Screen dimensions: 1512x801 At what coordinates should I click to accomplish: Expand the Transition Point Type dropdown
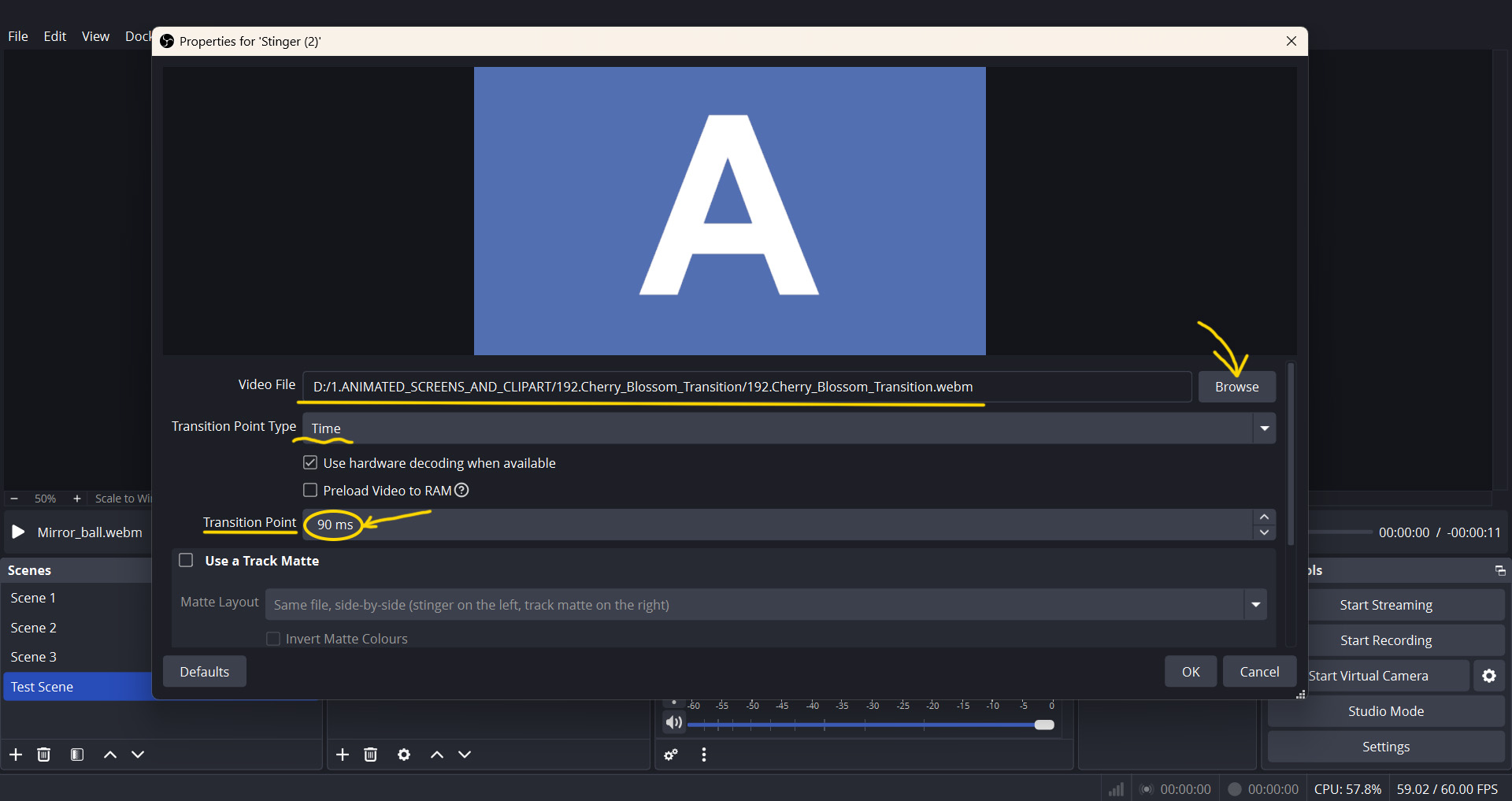1264,428
